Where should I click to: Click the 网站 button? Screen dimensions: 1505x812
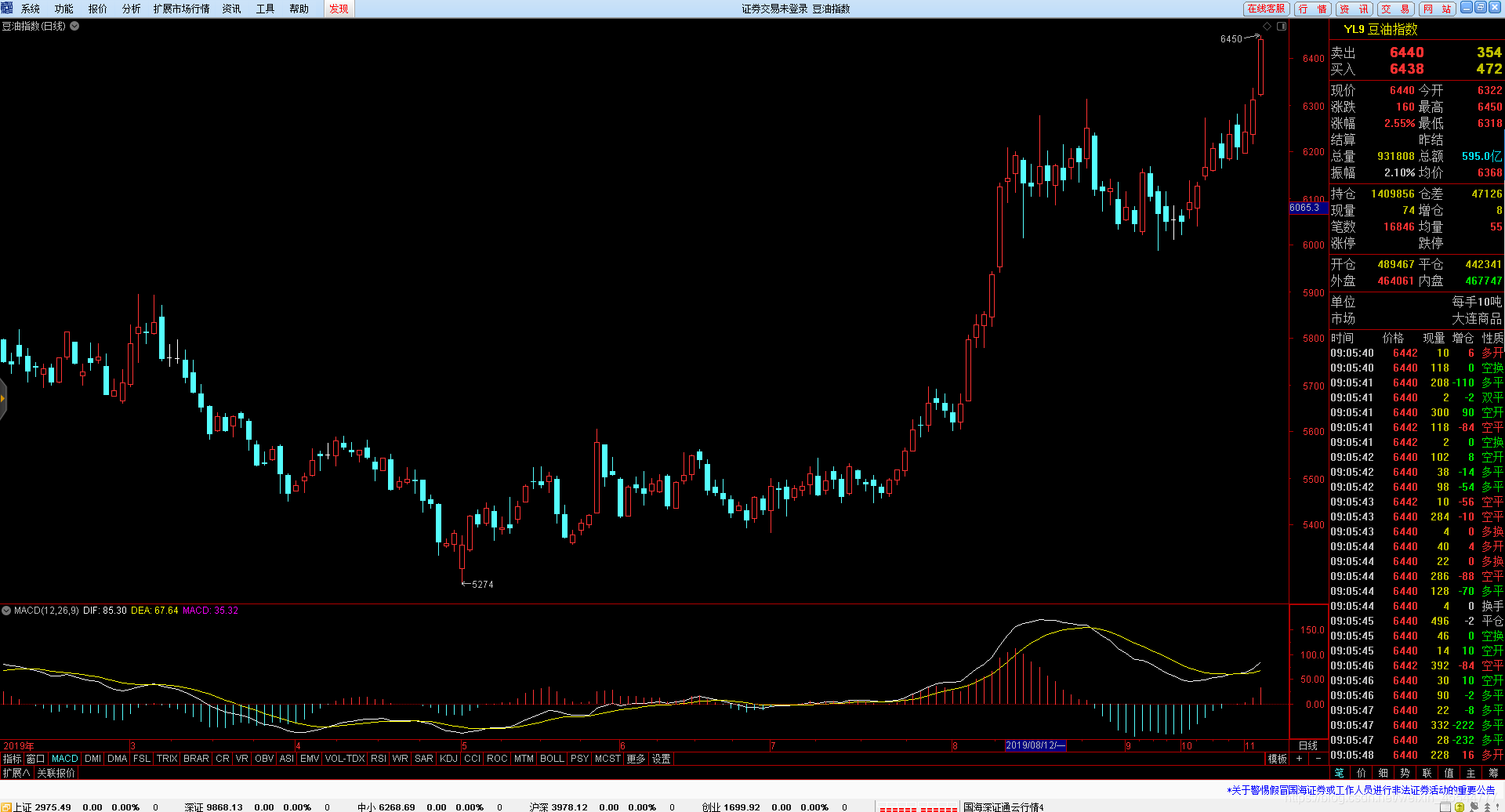click(1438, 9)
